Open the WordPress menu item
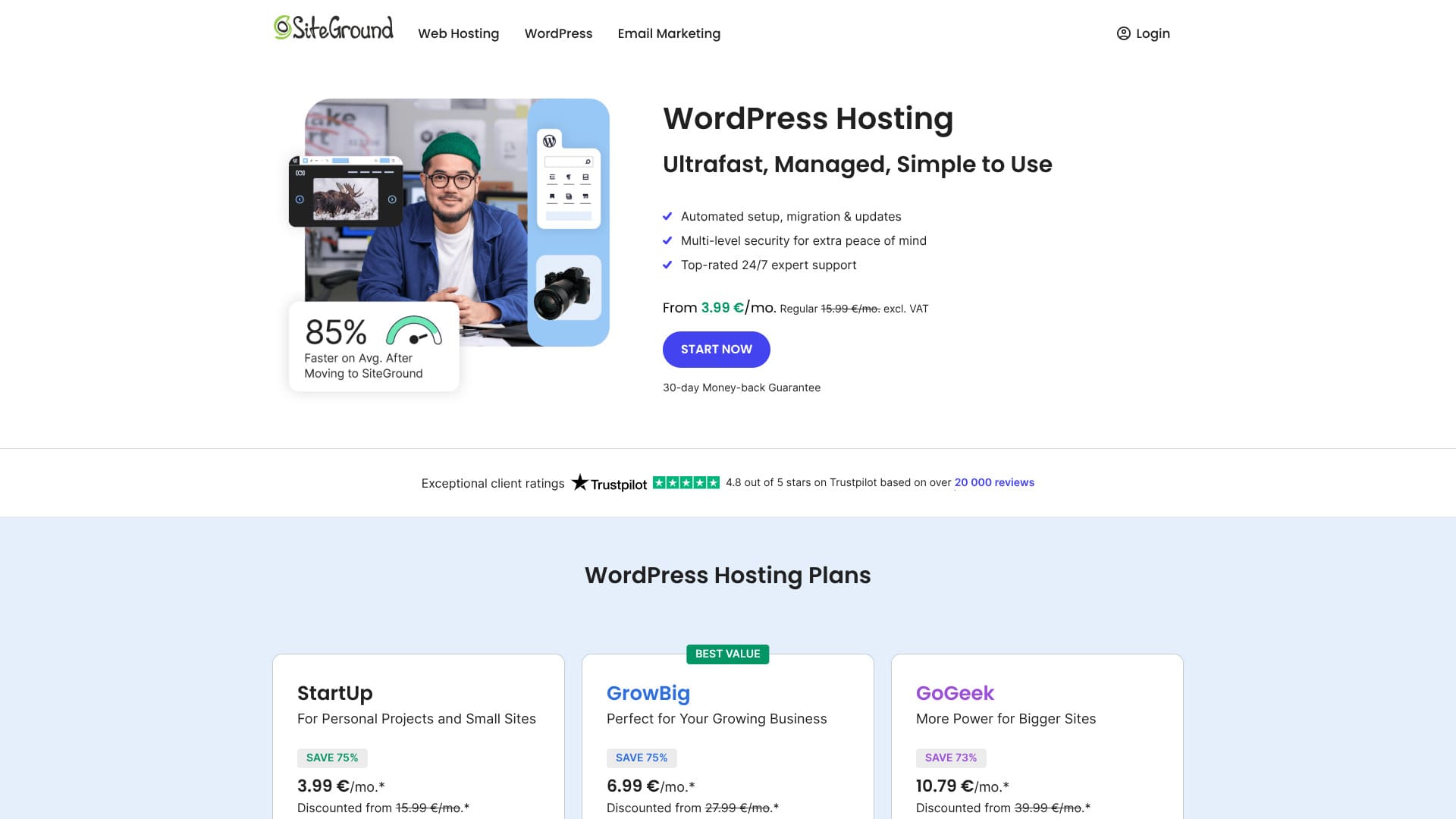The width and height of the screenshot is (1456, 819). click(x=558, y=33)
